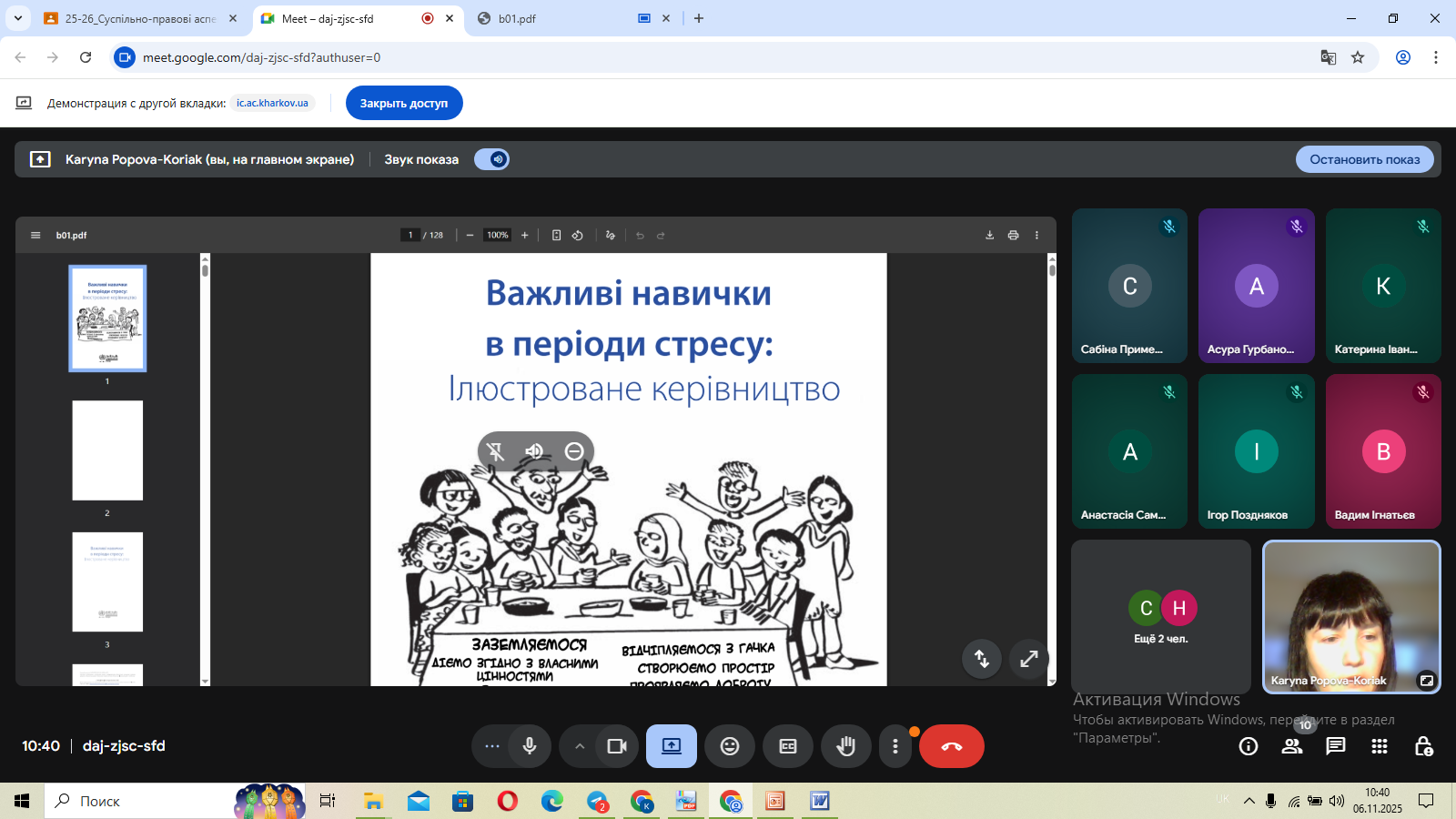Leave the call with red hang-up button
Image resolution: width=1456 pixels, height=819 pixels.
click(951, 746)
